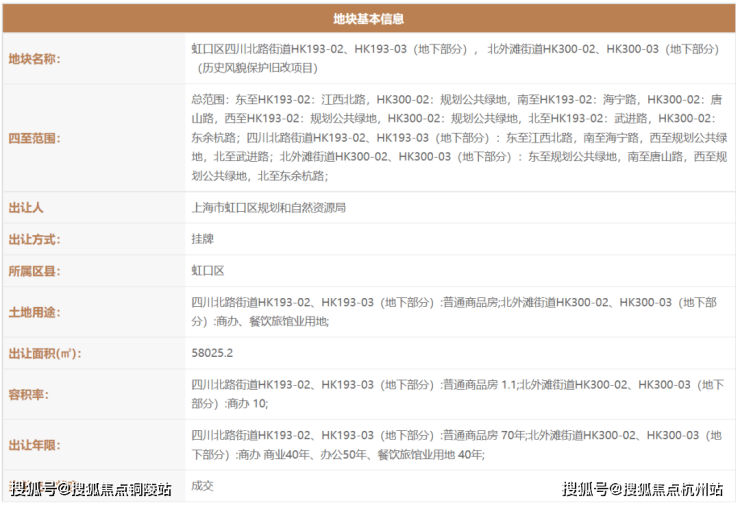Viewport: 740px width, 505px height.
Task: Select the 出让年限 row label
Action: pos(36,445)
